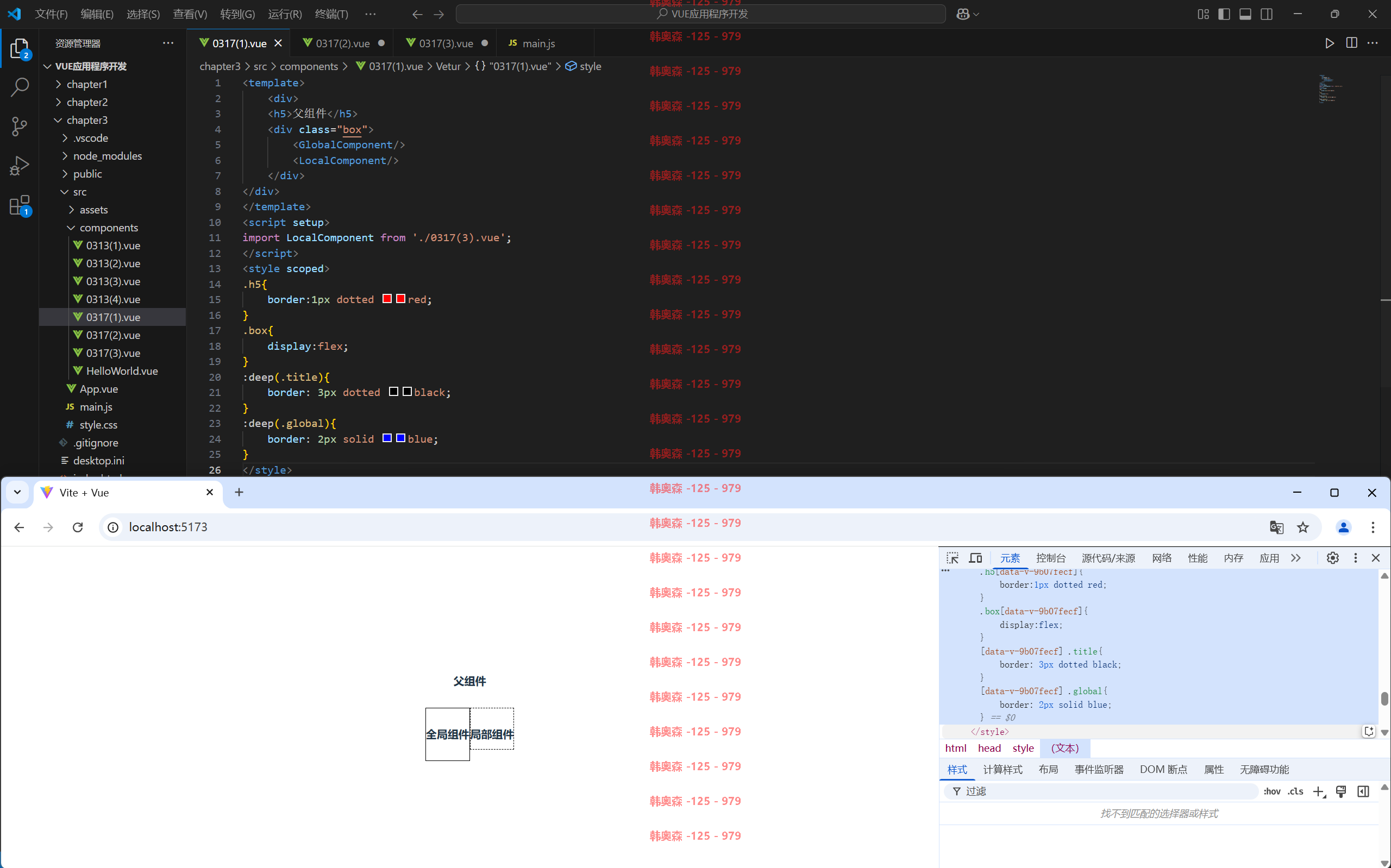Screen dimensions: 1391x868
Task: Go forward in VS Code navigation history
Action: tap(438, 14)
